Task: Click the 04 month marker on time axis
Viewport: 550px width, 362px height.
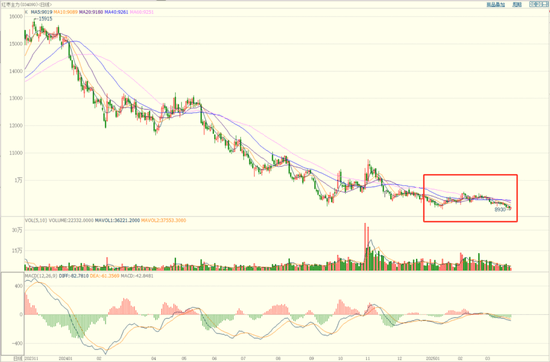Action: (154, 359)
